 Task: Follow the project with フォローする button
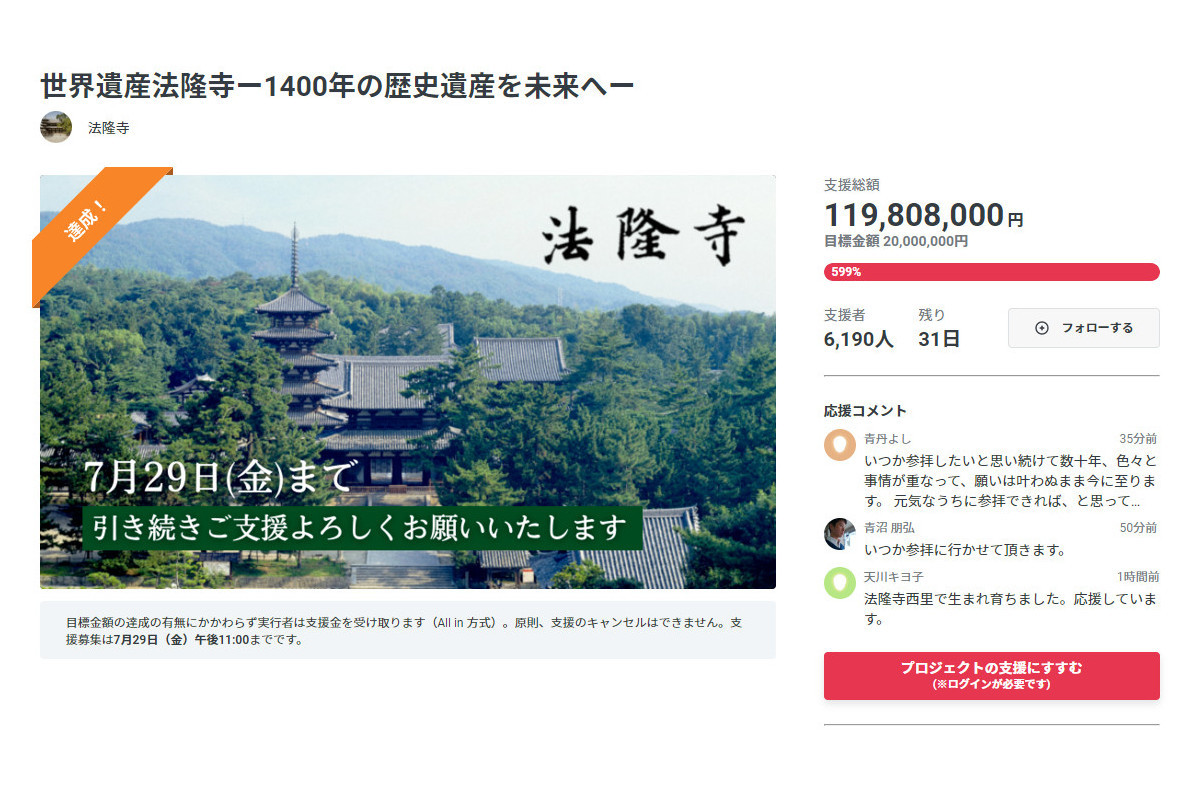[1083, 328]
